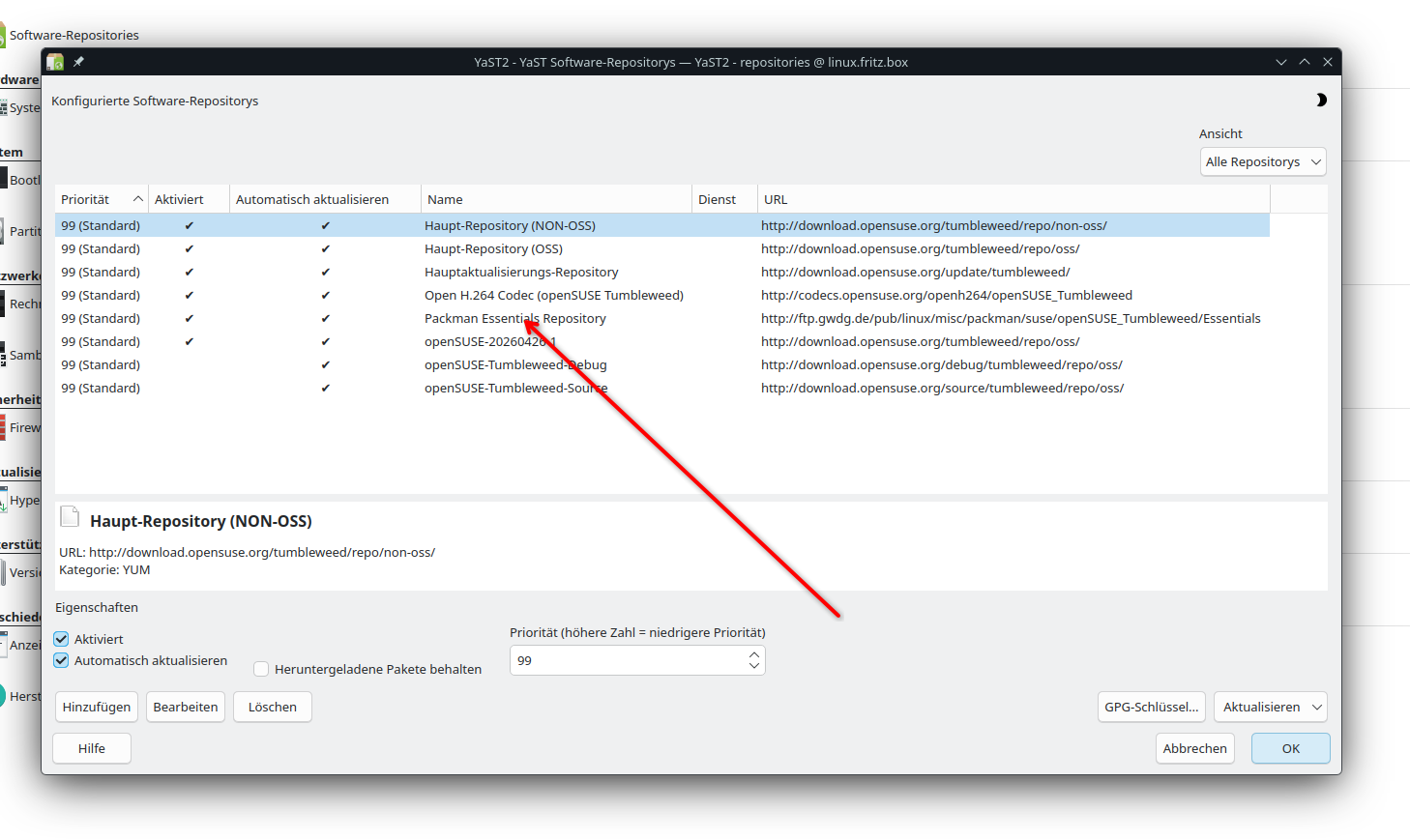Screen dimensions: 1410x840
Task: Select the openSUSE-Tumbleweed-Debug repository name
Action: [x=515, y=364]
